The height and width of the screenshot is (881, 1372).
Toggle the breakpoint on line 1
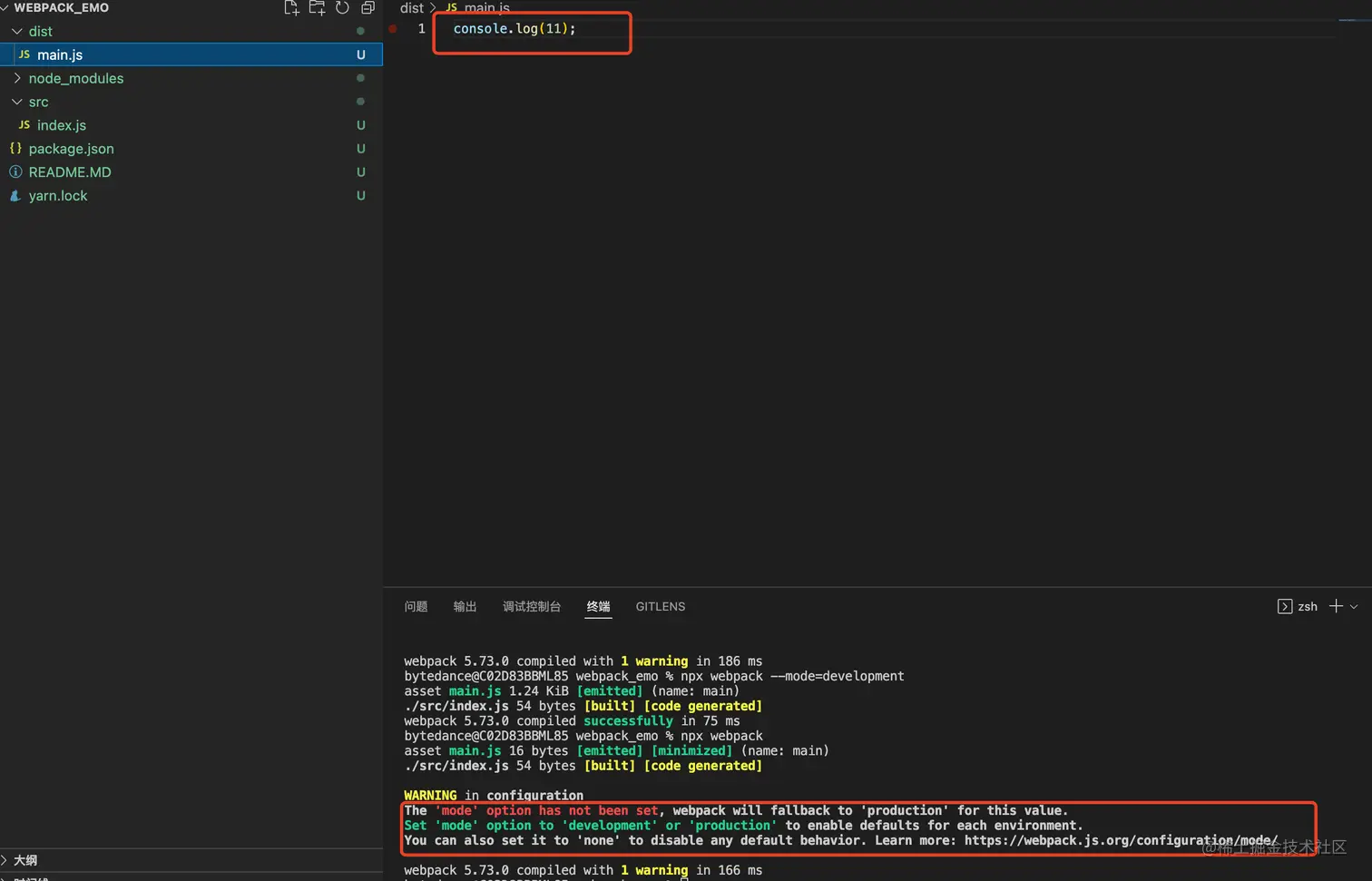coord(393,29)
